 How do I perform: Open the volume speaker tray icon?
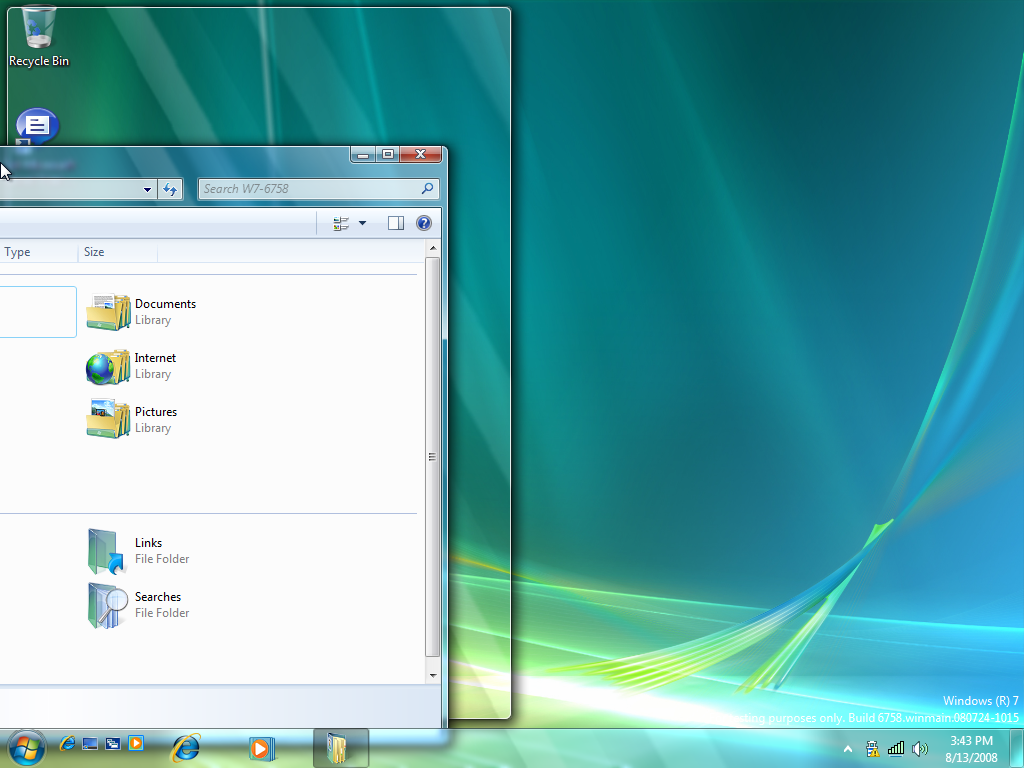(x=919, y=748)
